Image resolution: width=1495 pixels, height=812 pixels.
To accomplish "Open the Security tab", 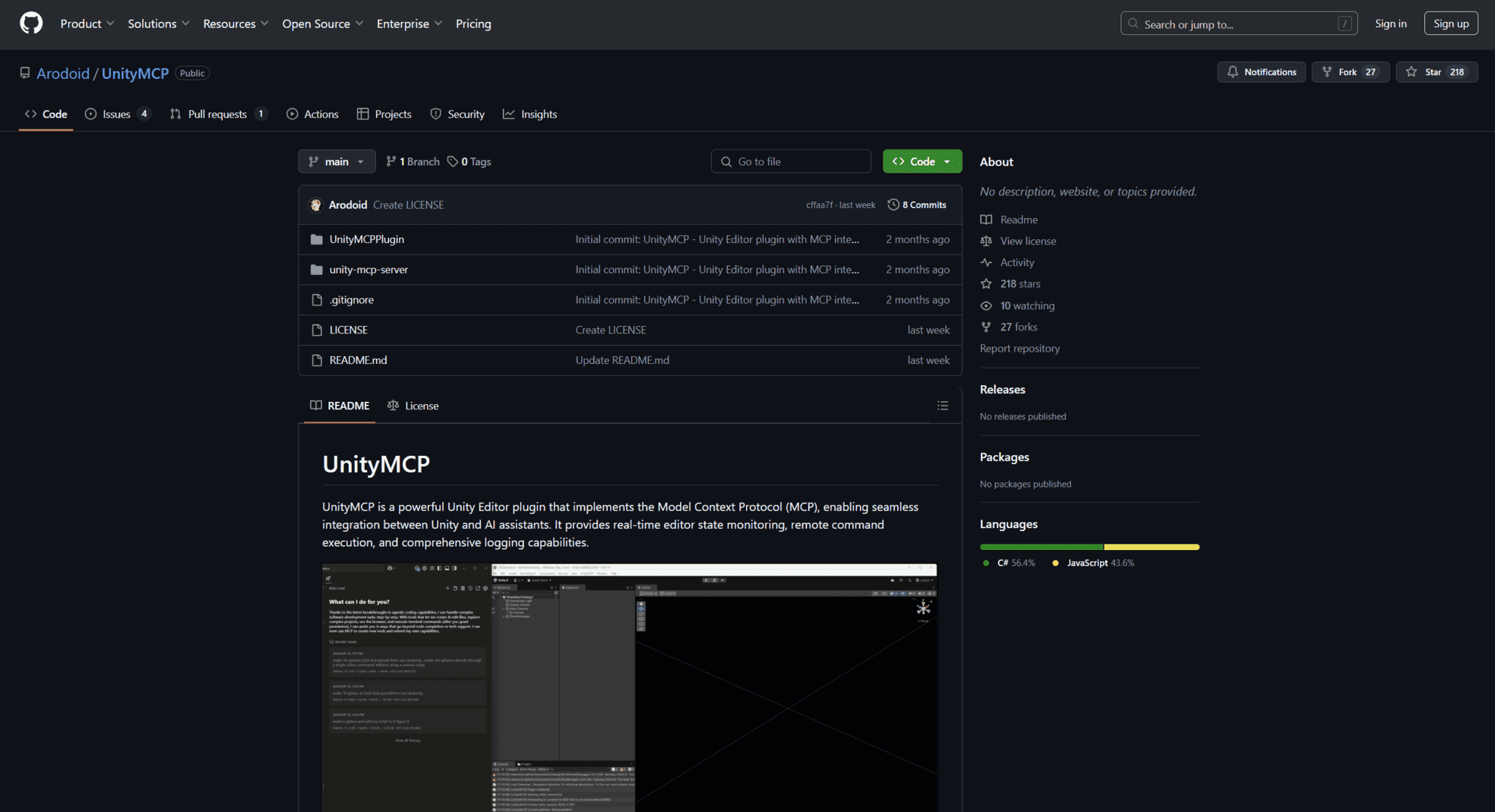I will pyautogui.click(x=457, y=114).
